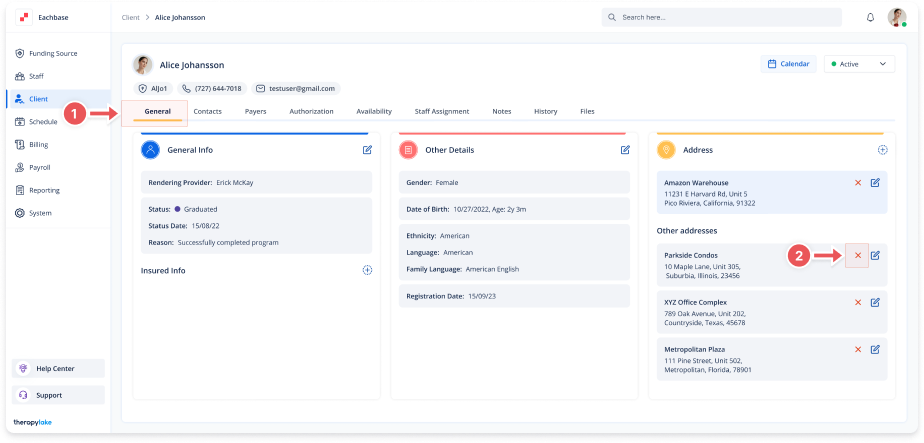
Task: Go to Billing in the sidebar
Action: pyautogui.click(x=38, y=144)
